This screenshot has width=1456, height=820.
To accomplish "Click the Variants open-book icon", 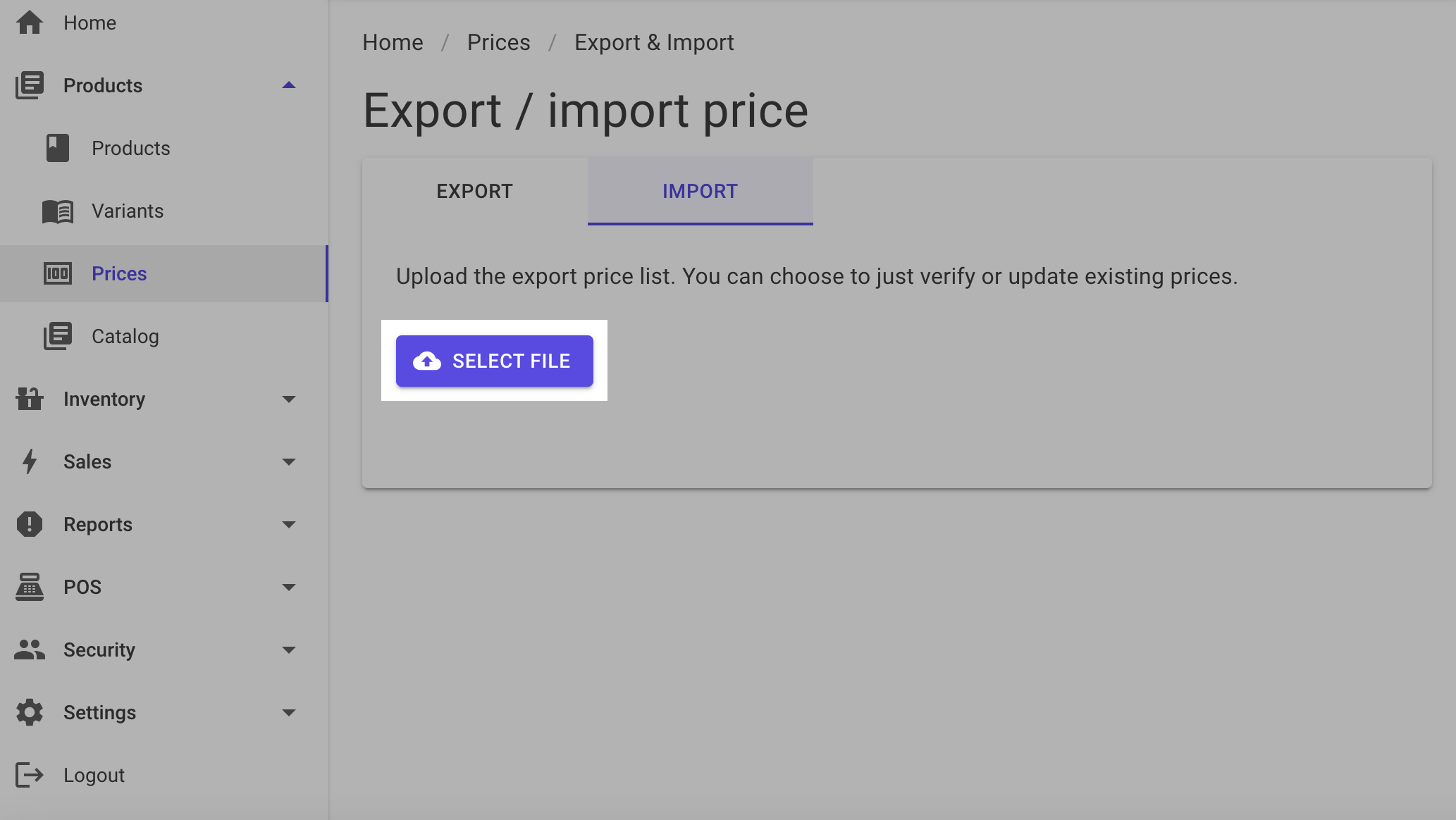I will pos(58,211).
